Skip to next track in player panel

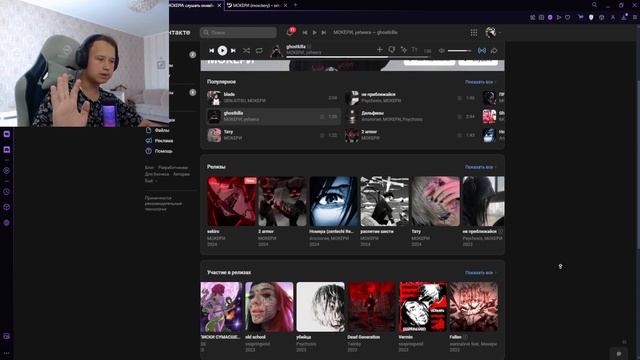tap(233, 51)
